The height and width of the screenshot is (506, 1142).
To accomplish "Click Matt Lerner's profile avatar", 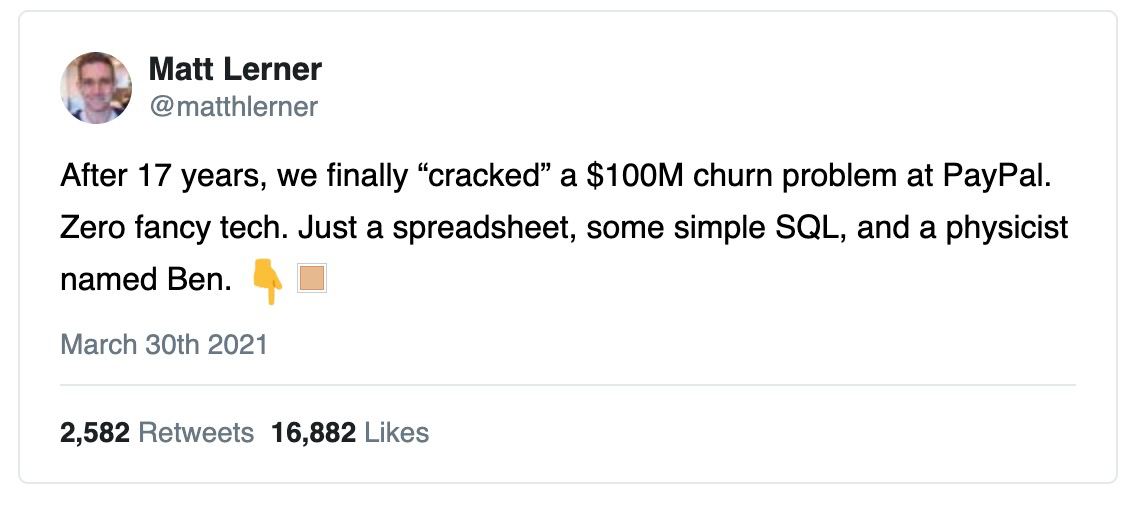I will tap(96, 88).
